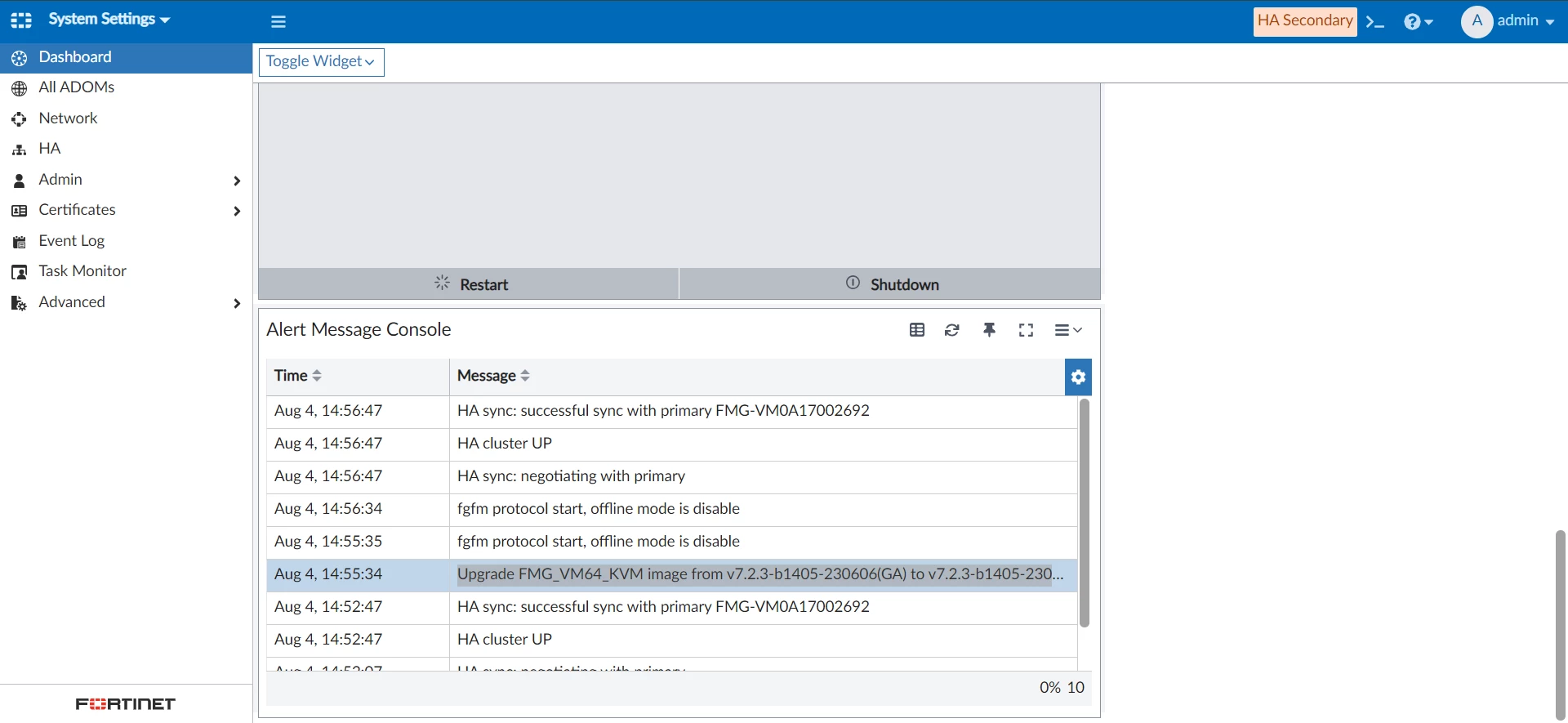Viewport: 1568px width, 723px height.
Task: Click the Shutdown button
Action: [890, 283]
